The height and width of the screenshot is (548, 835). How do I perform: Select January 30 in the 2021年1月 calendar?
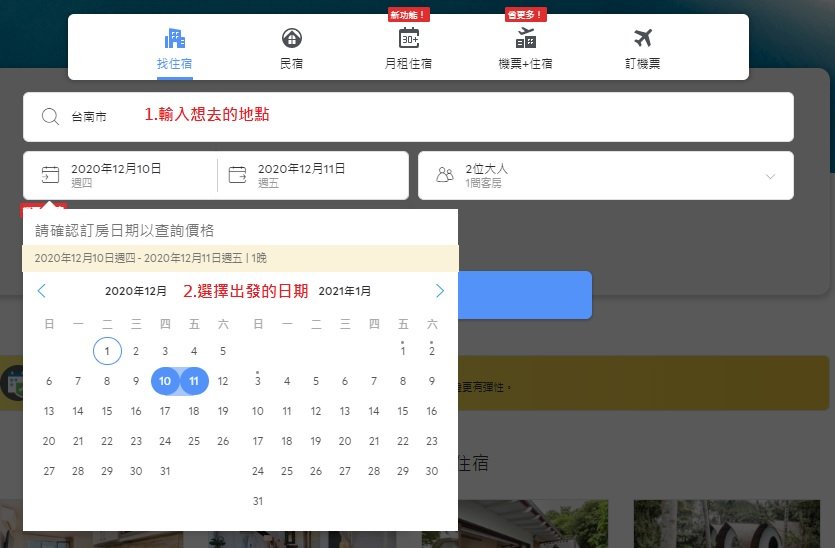pos(432,471)
